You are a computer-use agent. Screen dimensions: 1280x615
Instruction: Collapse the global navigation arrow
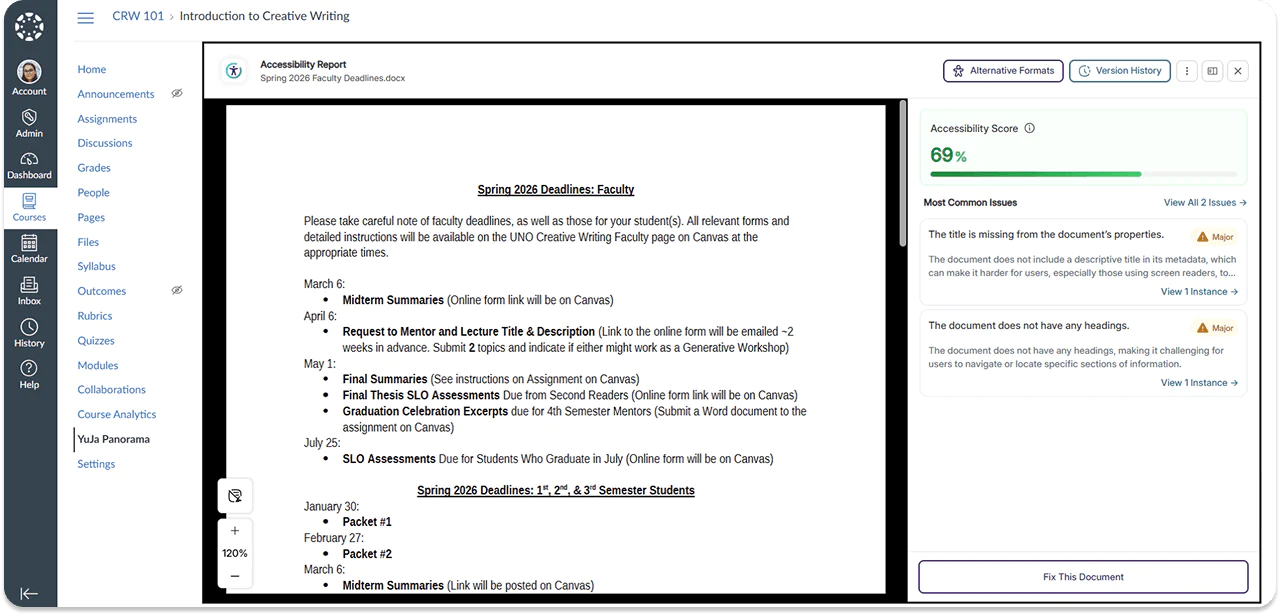pos(29,593)
